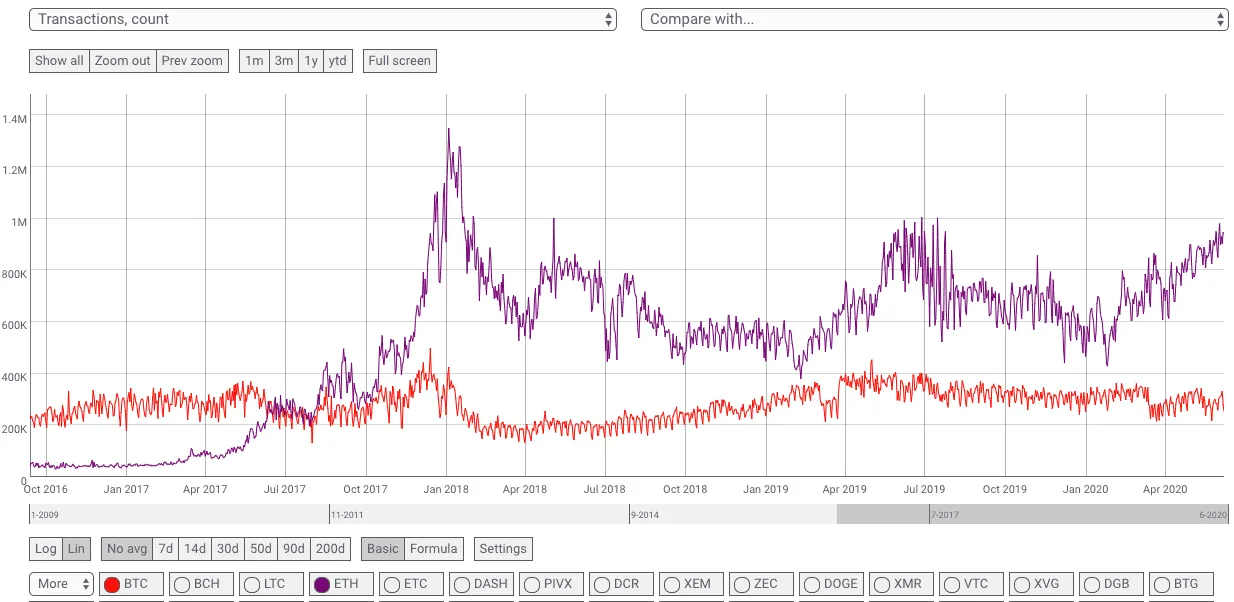1234x602 pixels.
Task: Toggle the purple ETH coin indicator
Action: [322, 585]
